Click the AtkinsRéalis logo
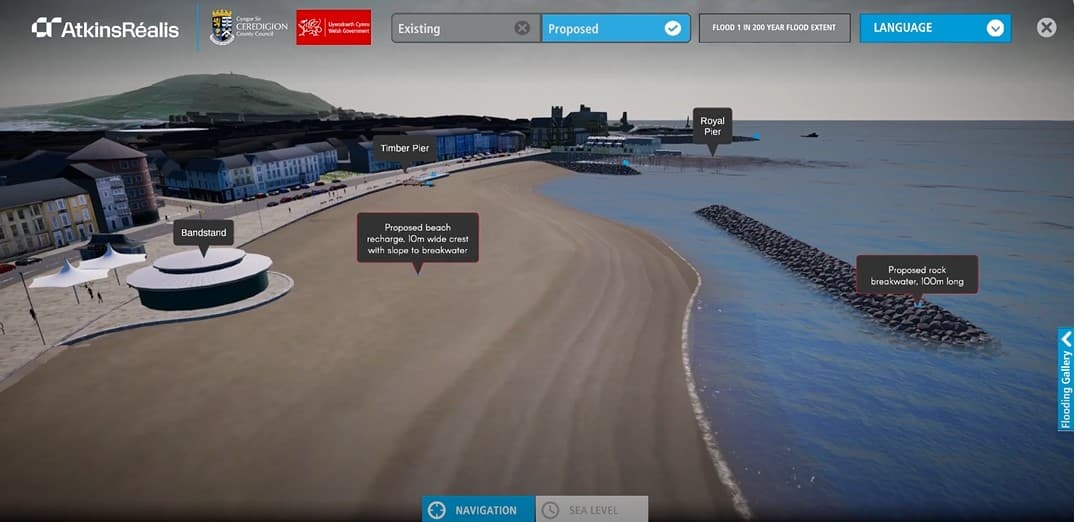This screenshot has height=522, width=1077. pyautogui.click(x=105, y=28)
